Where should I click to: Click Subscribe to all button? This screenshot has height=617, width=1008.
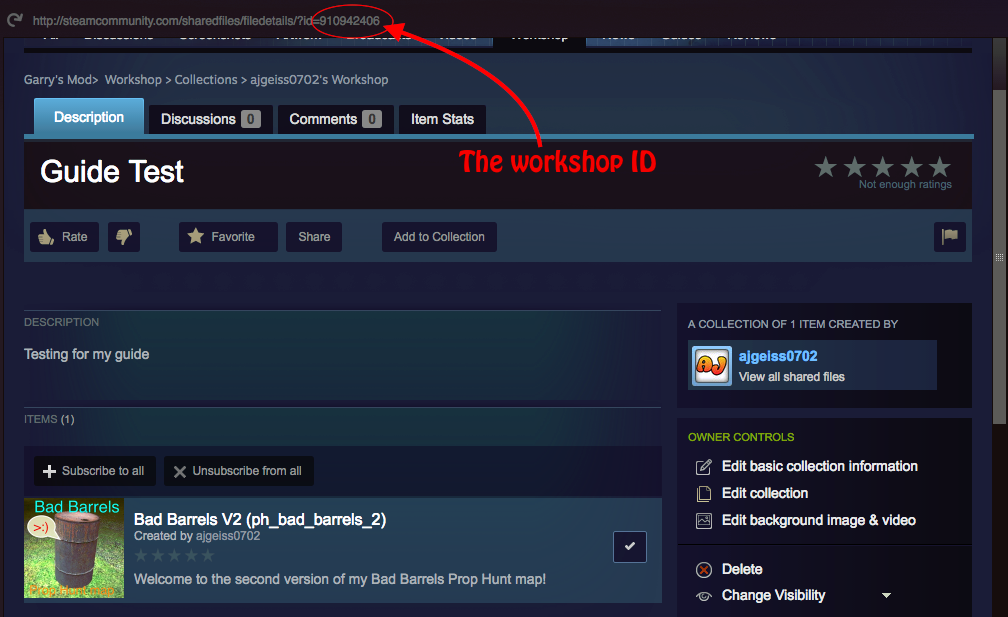tap(94, 471)
